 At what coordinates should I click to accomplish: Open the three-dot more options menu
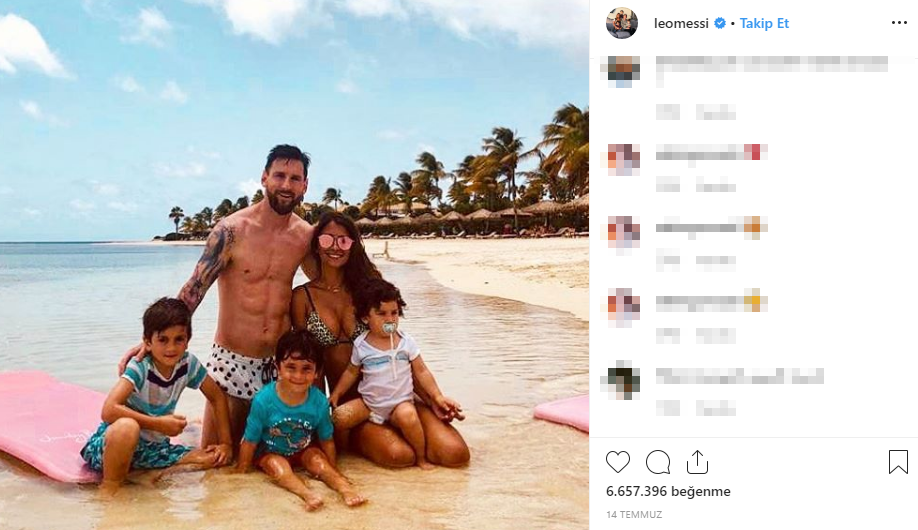tap(899, 22)
